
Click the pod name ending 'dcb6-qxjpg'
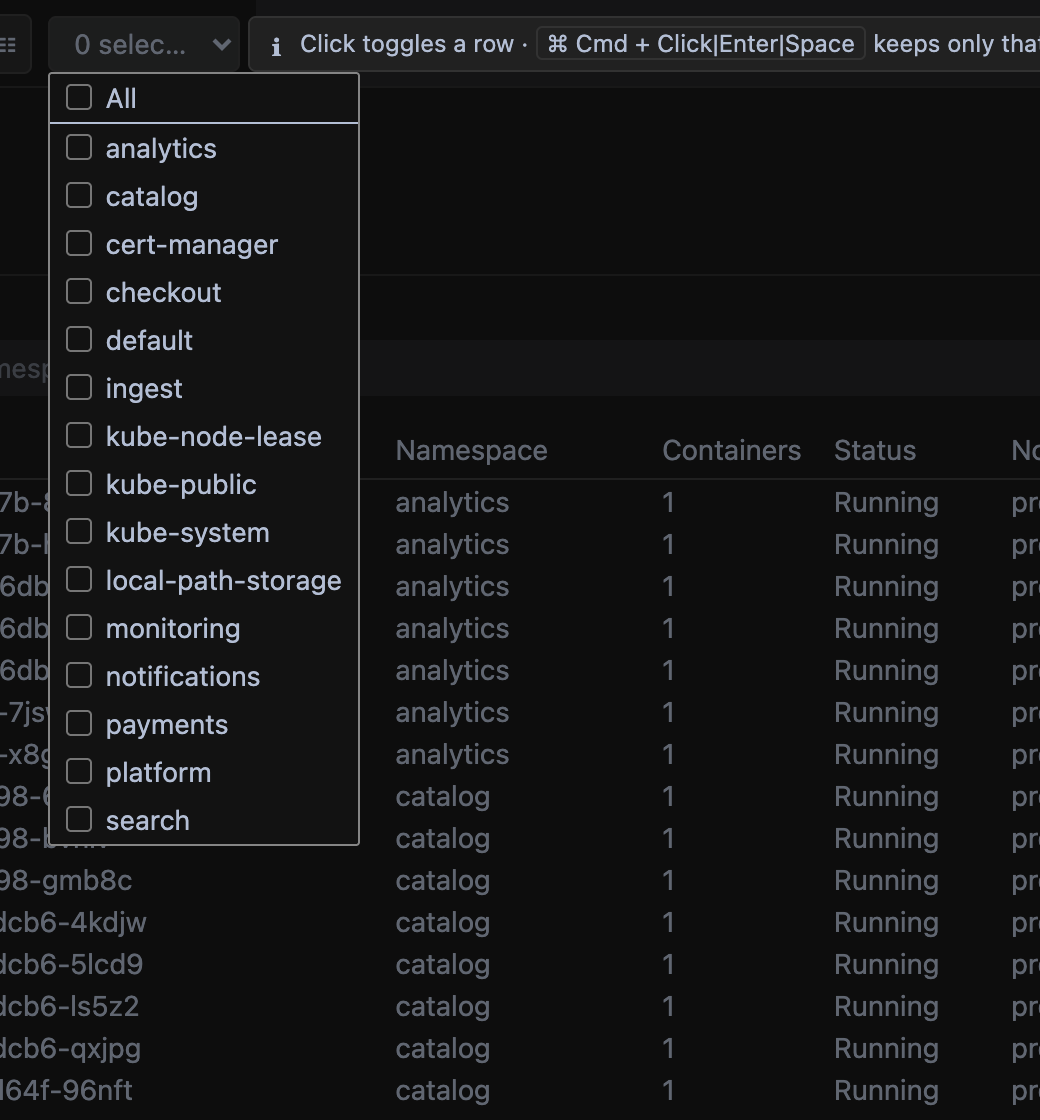click(x=70, y=1049)
